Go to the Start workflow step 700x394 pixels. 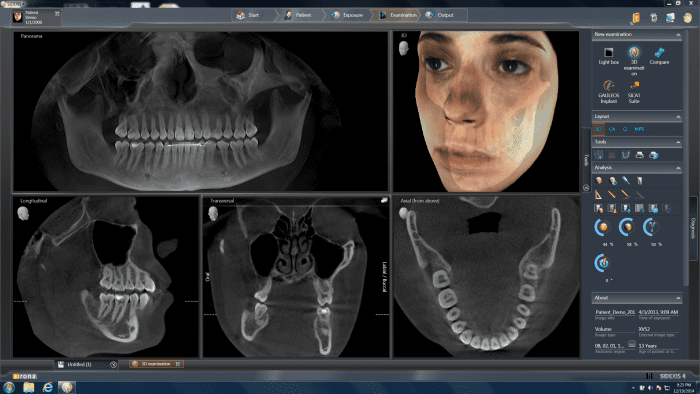pos(253,15)
